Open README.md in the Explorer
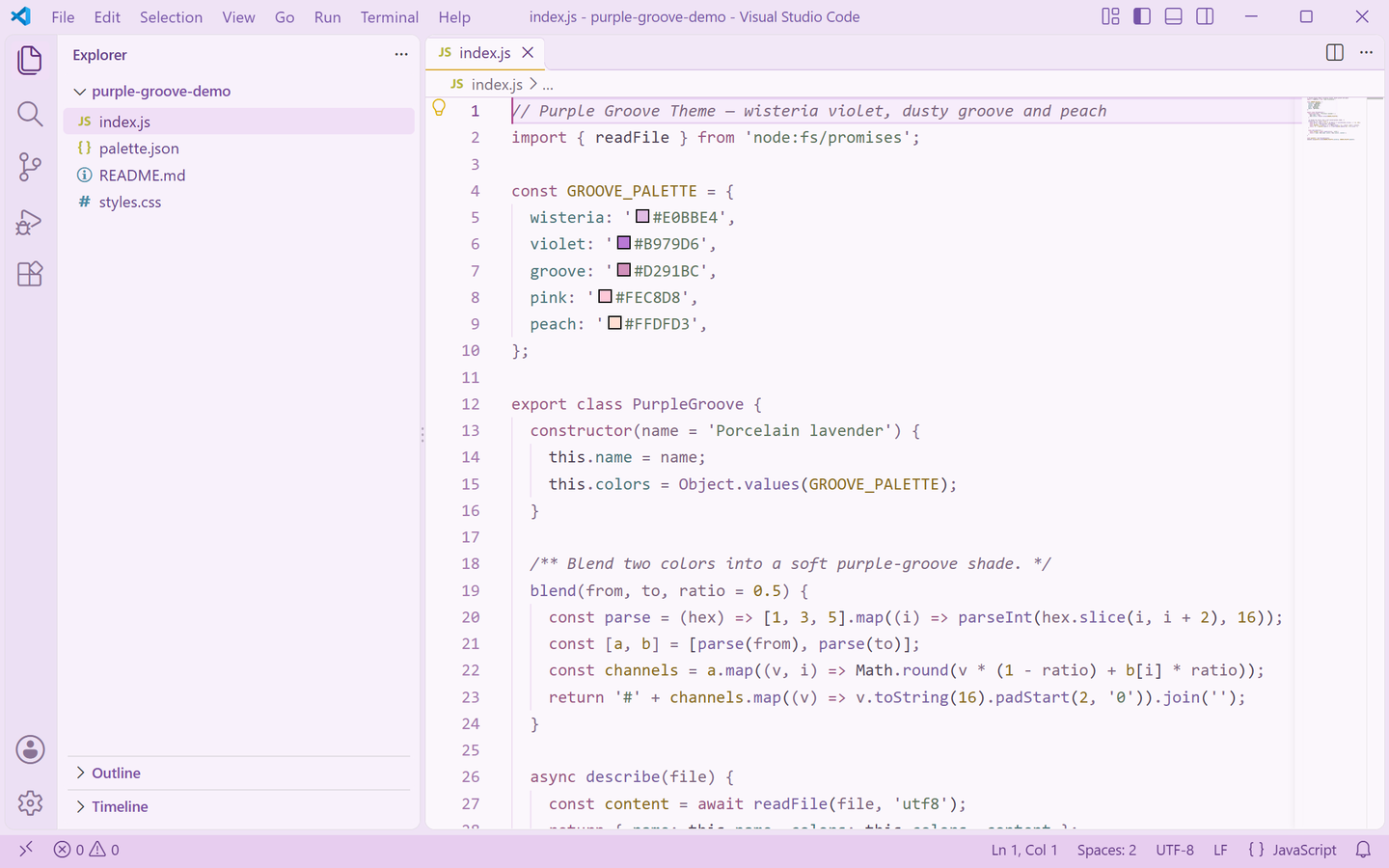The image size is (1389, 868). coord(239,176)
